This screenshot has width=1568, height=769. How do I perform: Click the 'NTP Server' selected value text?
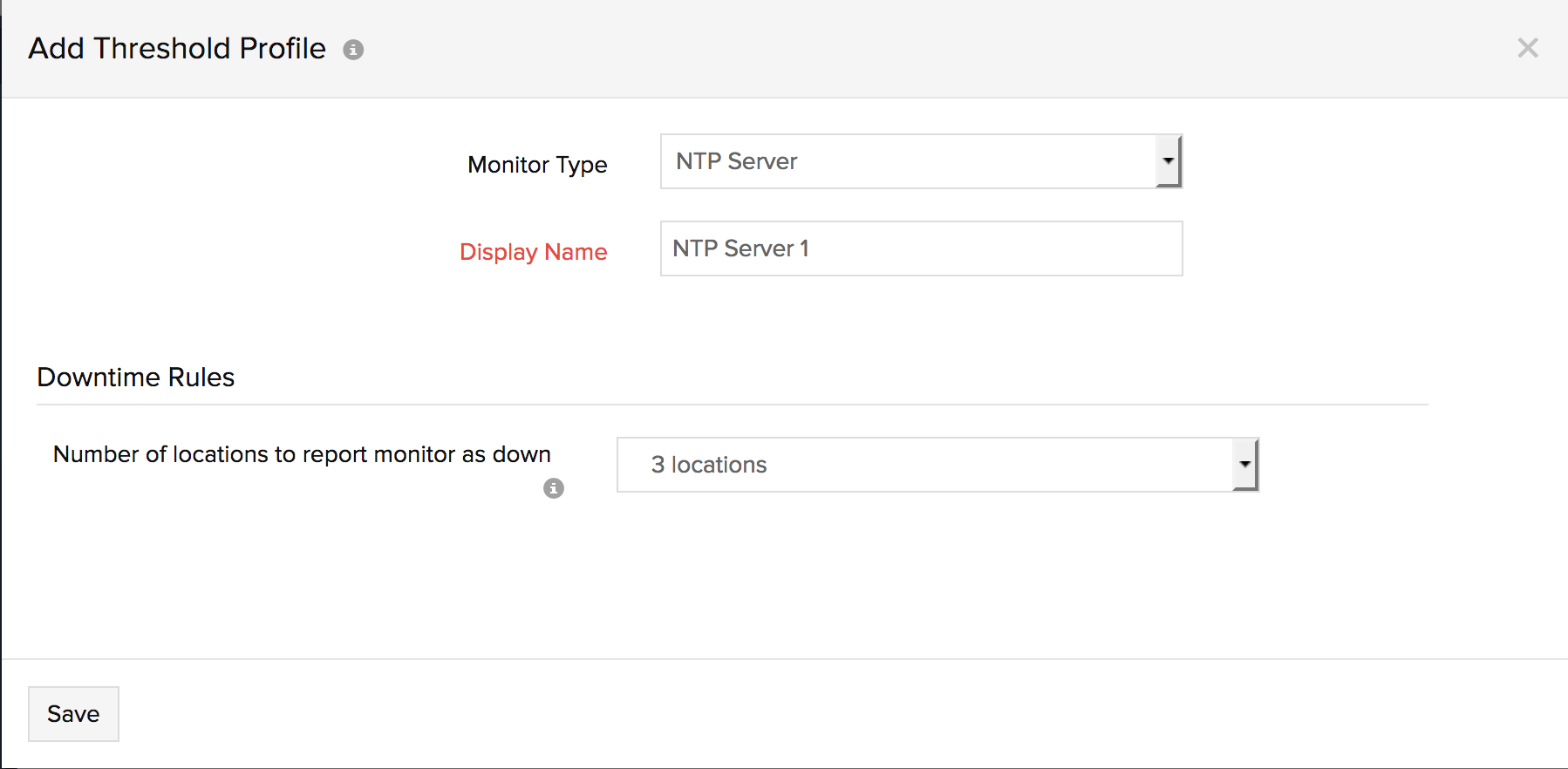click(736, 161)
